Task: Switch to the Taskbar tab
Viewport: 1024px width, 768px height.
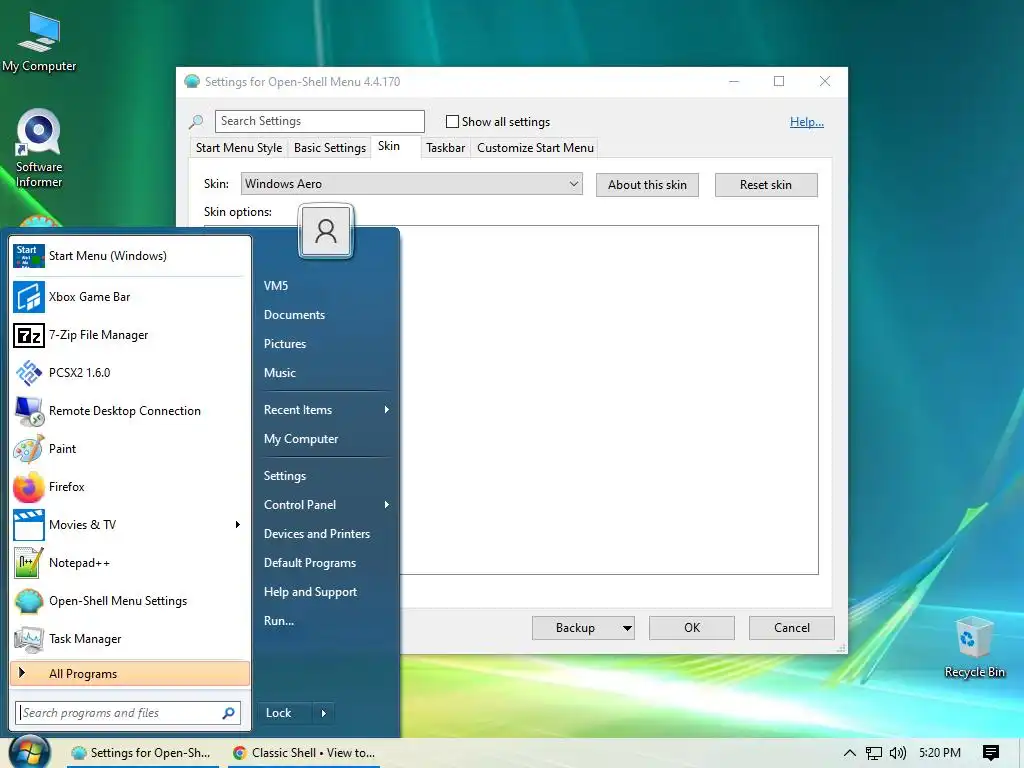Action: click(445, 148)
